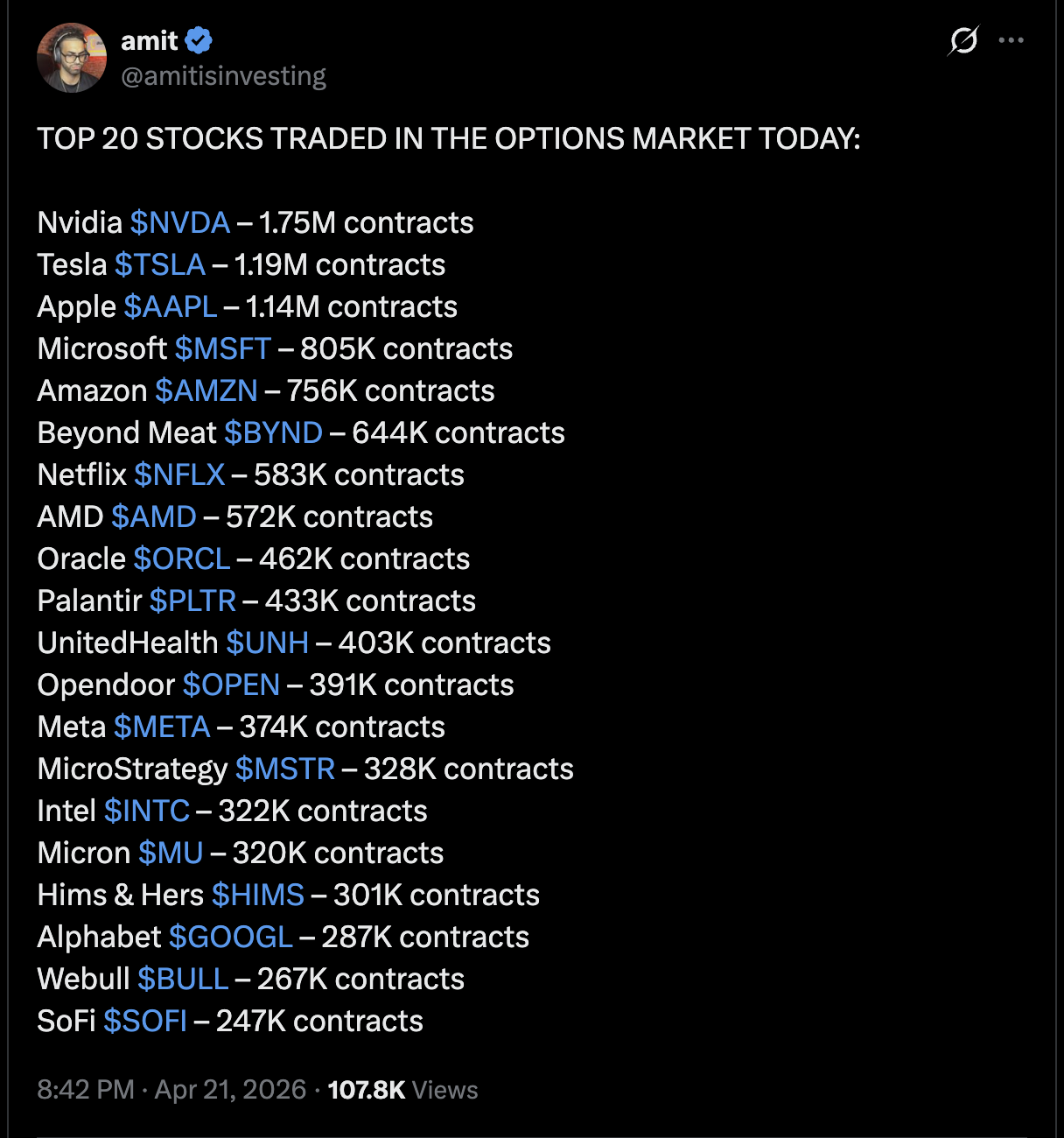
Task: Click the blue verified badge
Action: [199, 40]
